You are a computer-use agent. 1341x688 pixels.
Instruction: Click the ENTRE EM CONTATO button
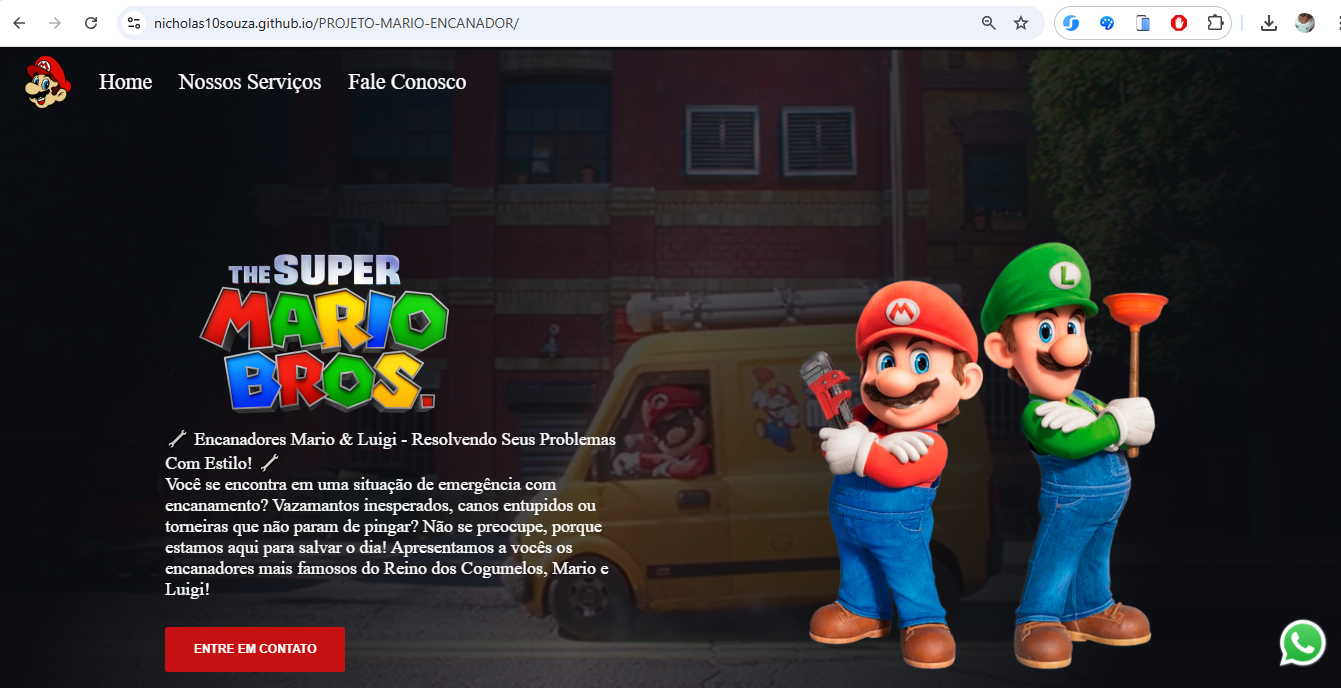[255, 649]
